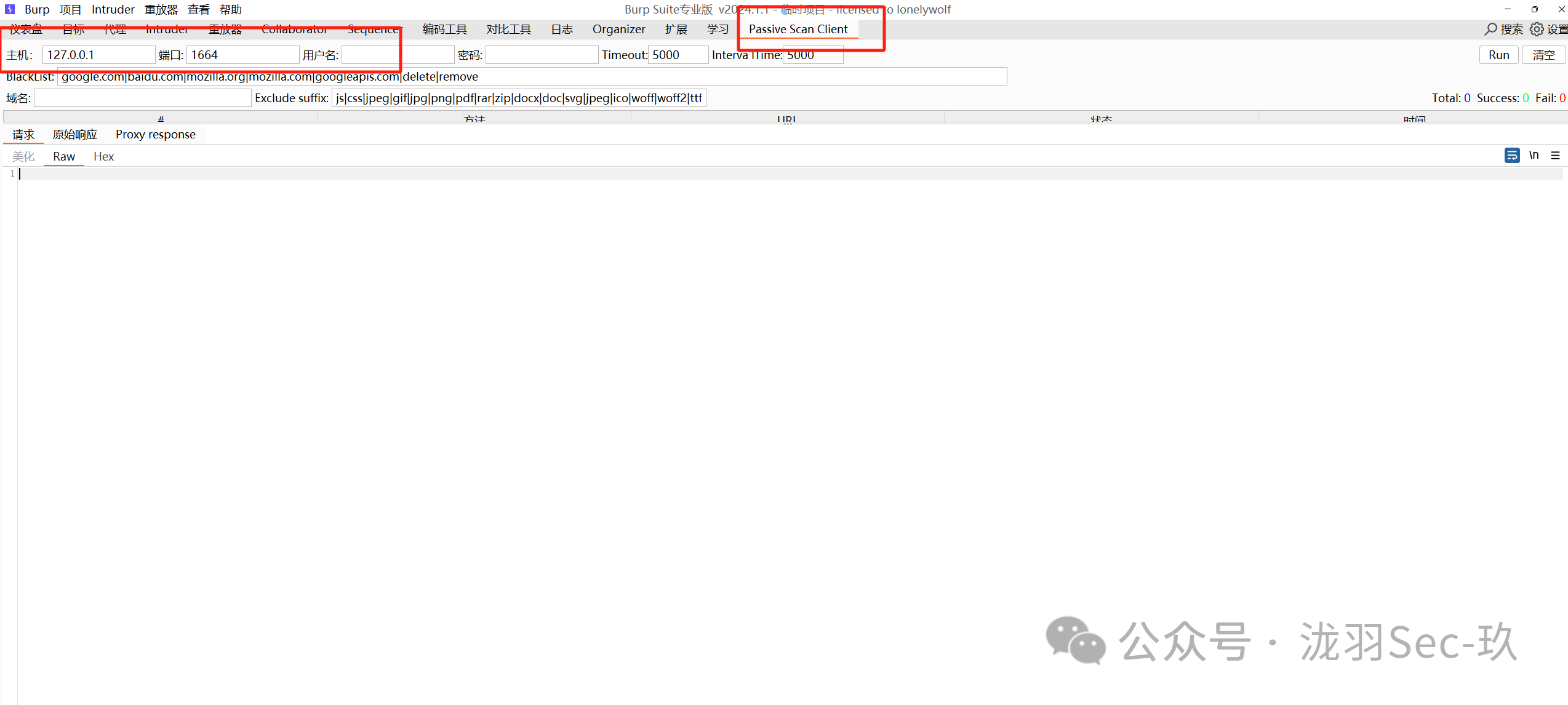Open the 帮助 help menu

coord(231,9)
